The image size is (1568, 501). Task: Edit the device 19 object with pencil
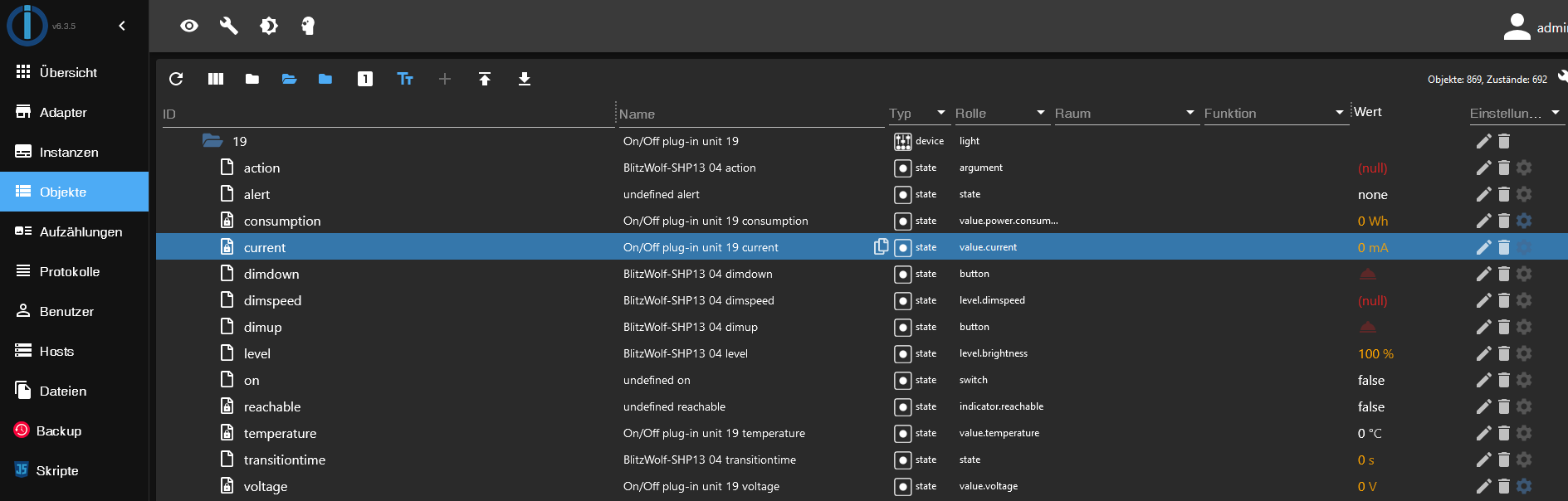(x=1484, y=141)
